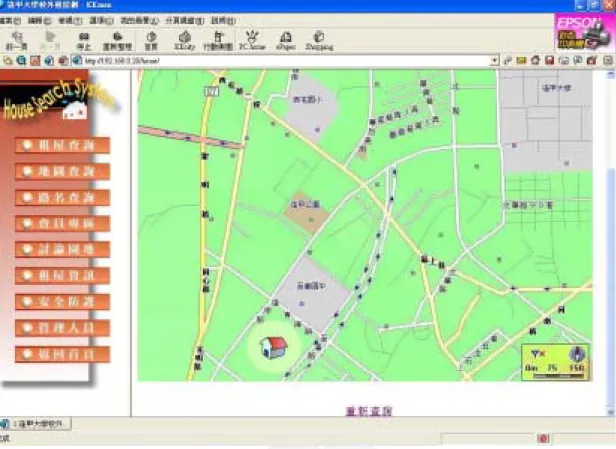Click the 地圖查詢 sidebar button
Image resolution: width=616 pixels, height=449 pixels.
[62, 171]
